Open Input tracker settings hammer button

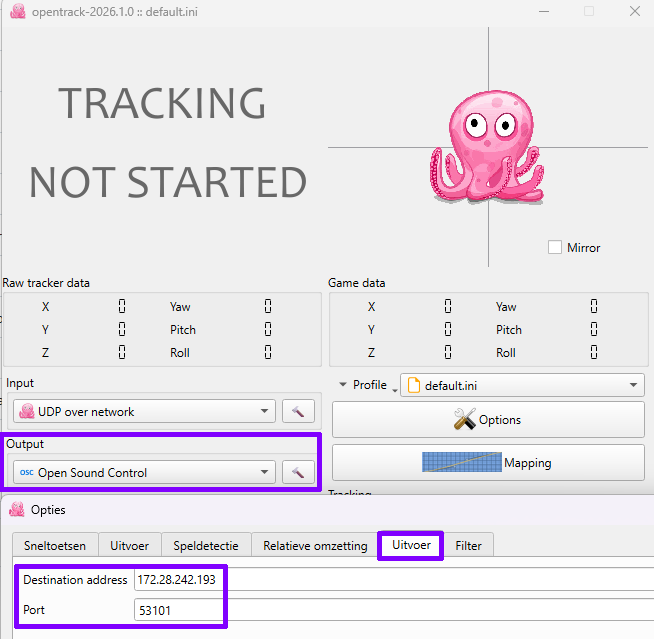(x=298, y=411)
